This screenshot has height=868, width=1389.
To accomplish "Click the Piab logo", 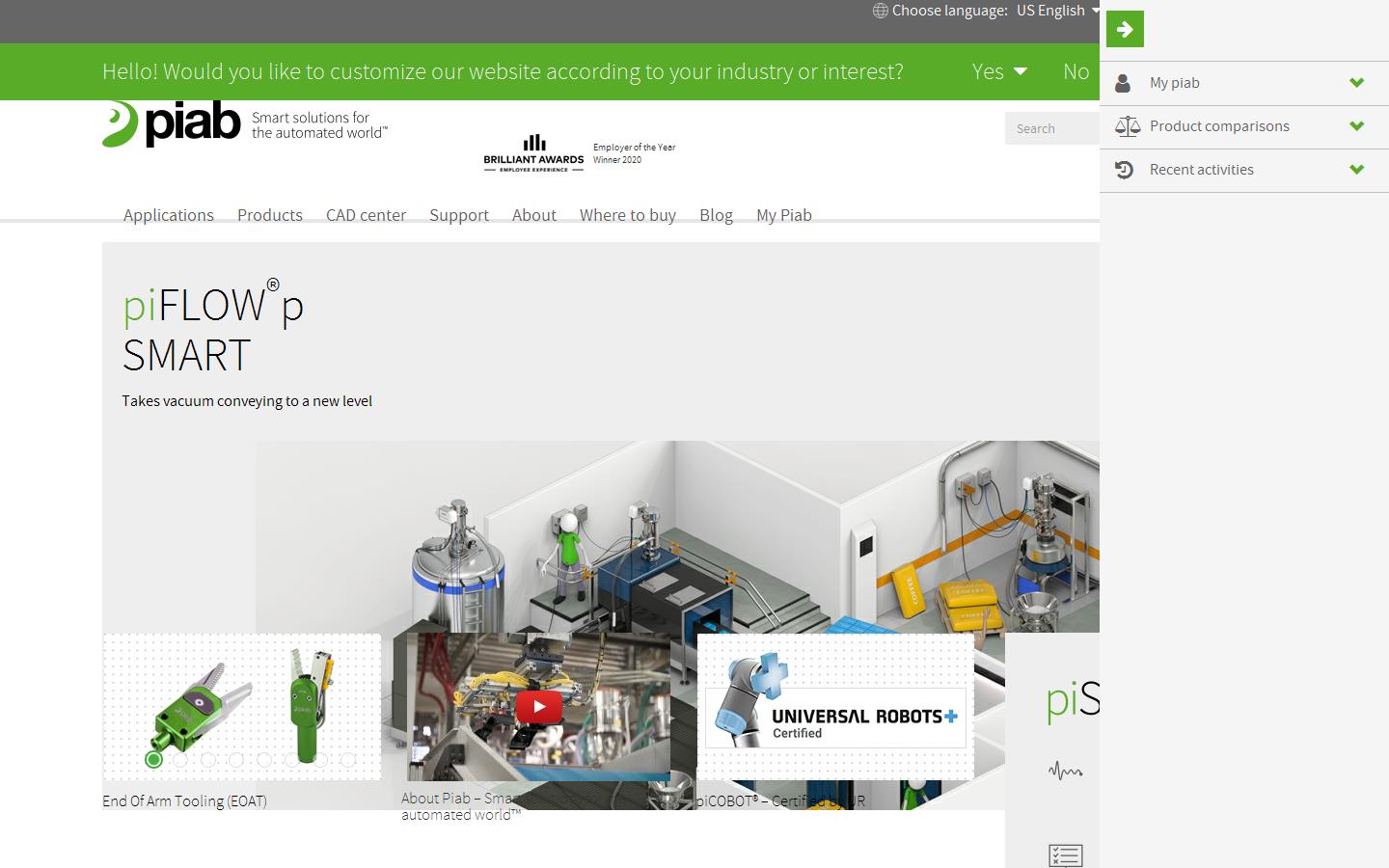I will (x=172, y=124).
